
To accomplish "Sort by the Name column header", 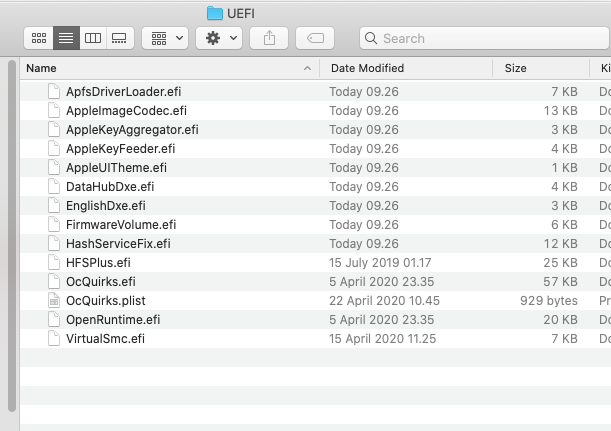I will (170, 68).
